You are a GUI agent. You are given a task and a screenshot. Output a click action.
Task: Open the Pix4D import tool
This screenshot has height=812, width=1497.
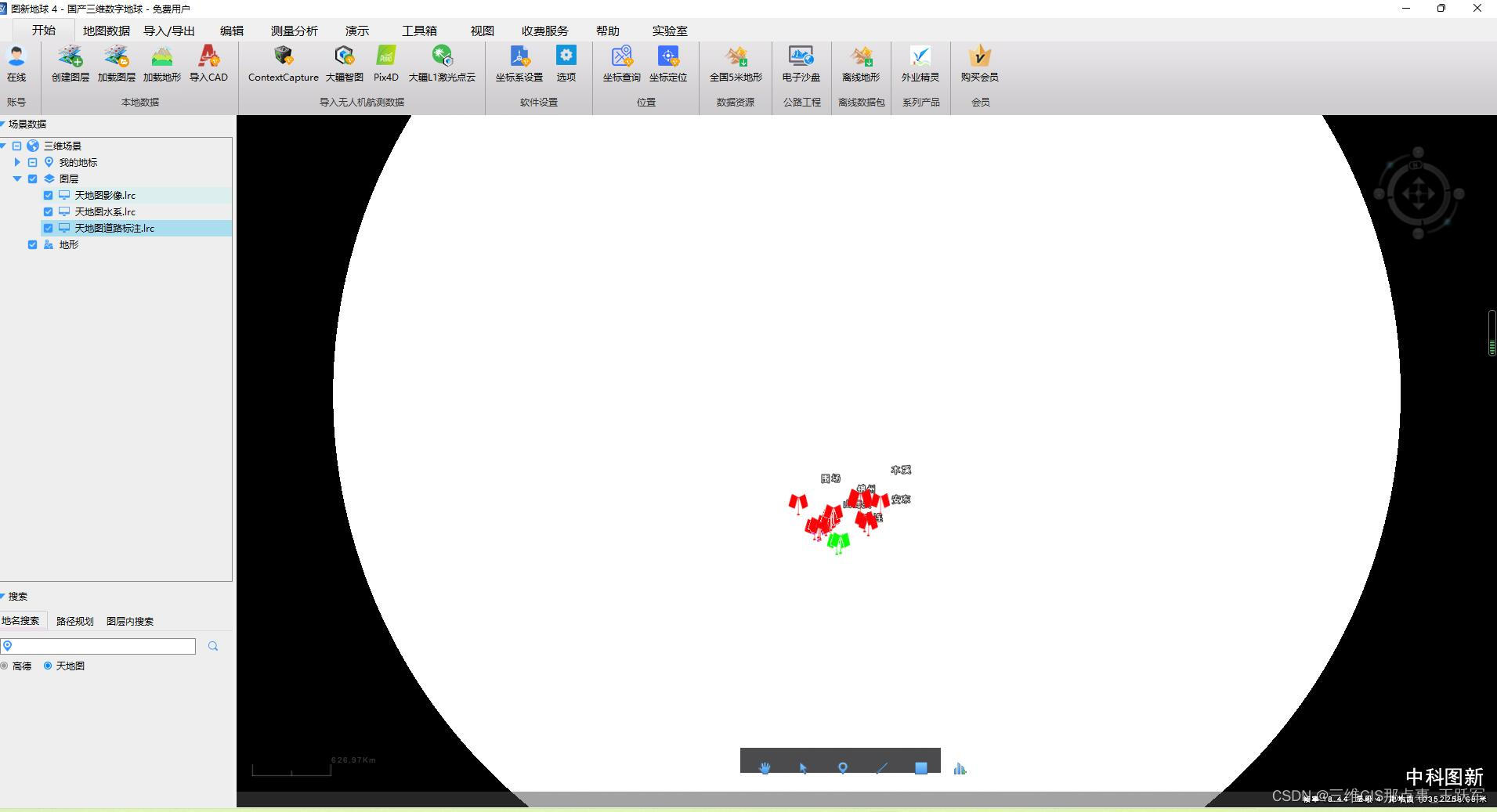386,57
